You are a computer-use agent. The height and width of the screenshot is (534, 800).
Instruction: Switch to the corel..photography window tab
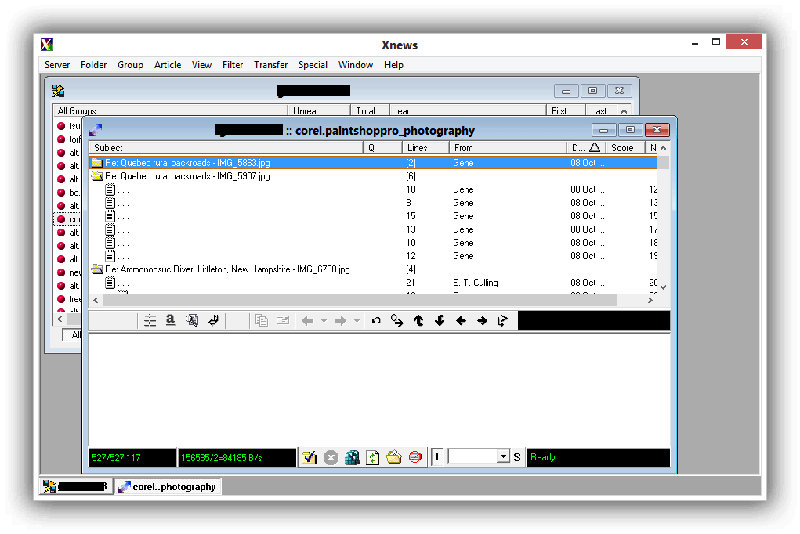tap(166, 487)
